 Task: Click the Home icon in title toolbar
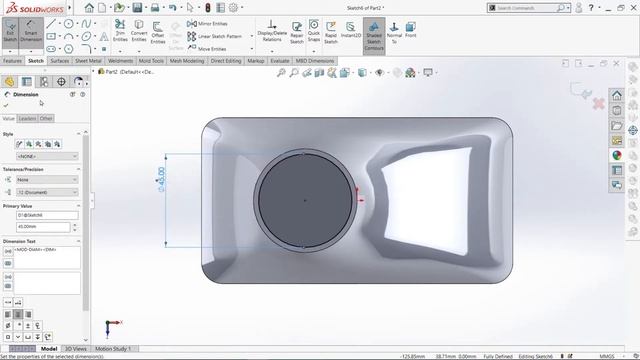click(x=89, y=7)
